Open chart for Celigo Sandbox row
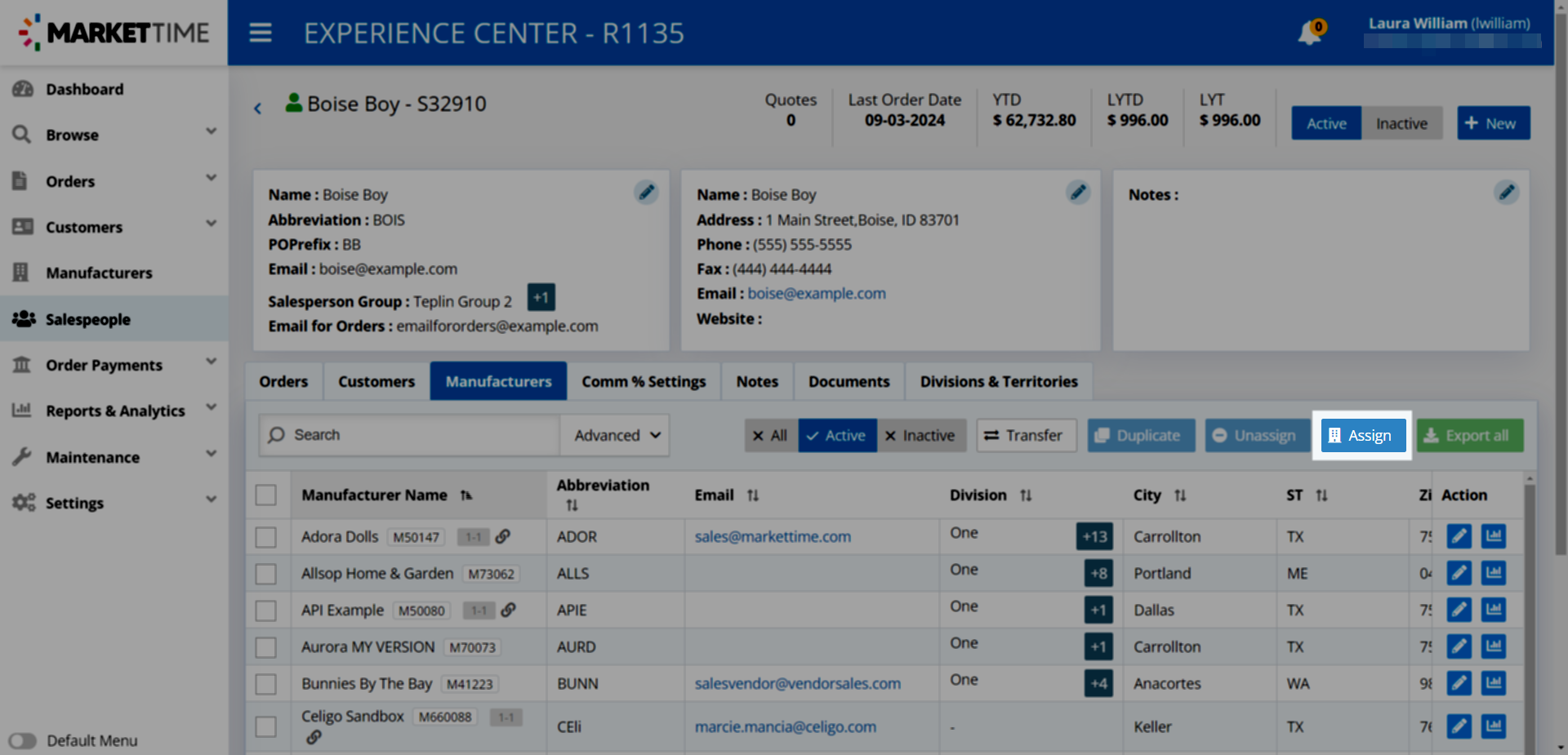The width and height of the screenshot is (1568, 755). click(1494, 726)
